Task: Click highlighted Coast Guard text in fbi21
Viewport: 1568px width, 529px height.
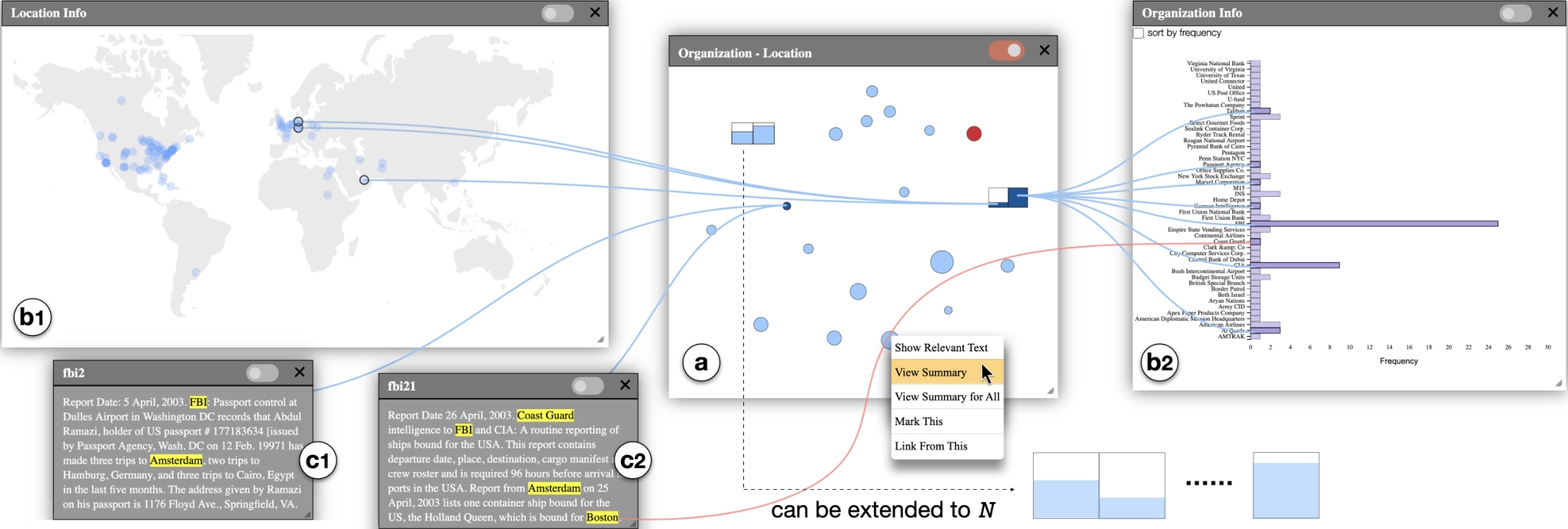Action: coord(546,415)
